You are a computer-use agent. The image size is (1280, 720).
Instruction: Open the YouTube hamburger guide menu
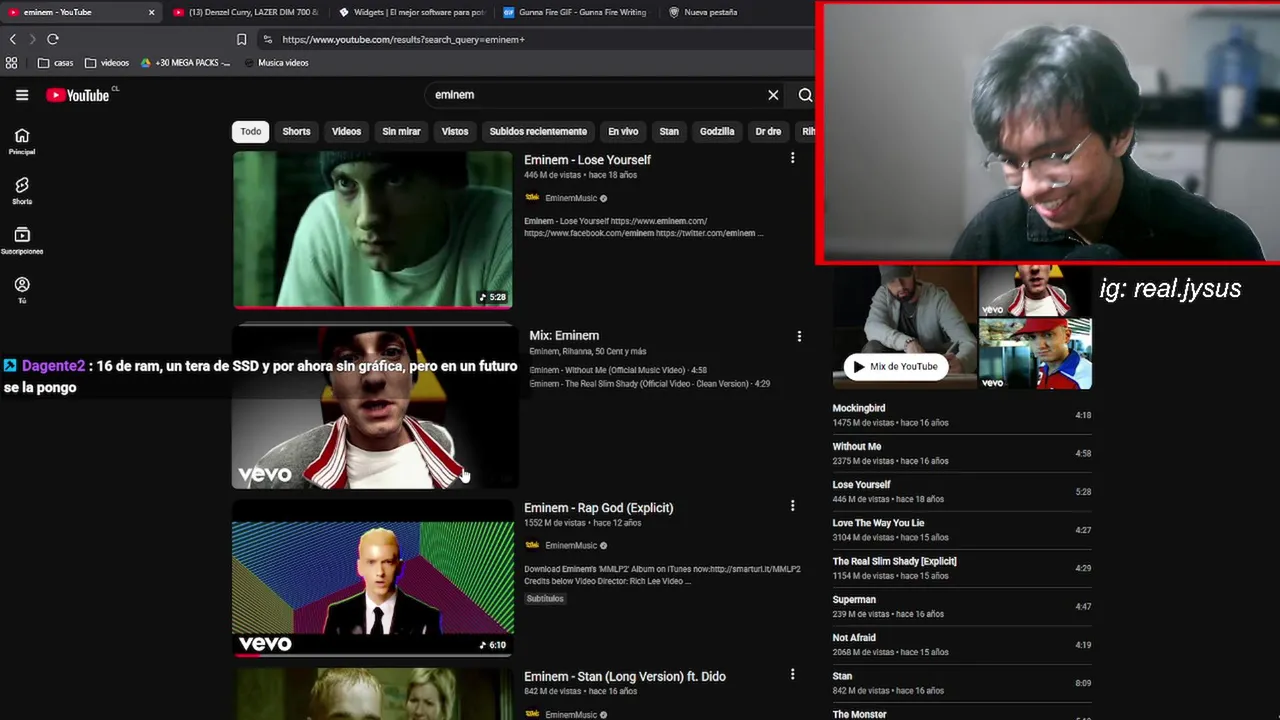click(22, 95)
